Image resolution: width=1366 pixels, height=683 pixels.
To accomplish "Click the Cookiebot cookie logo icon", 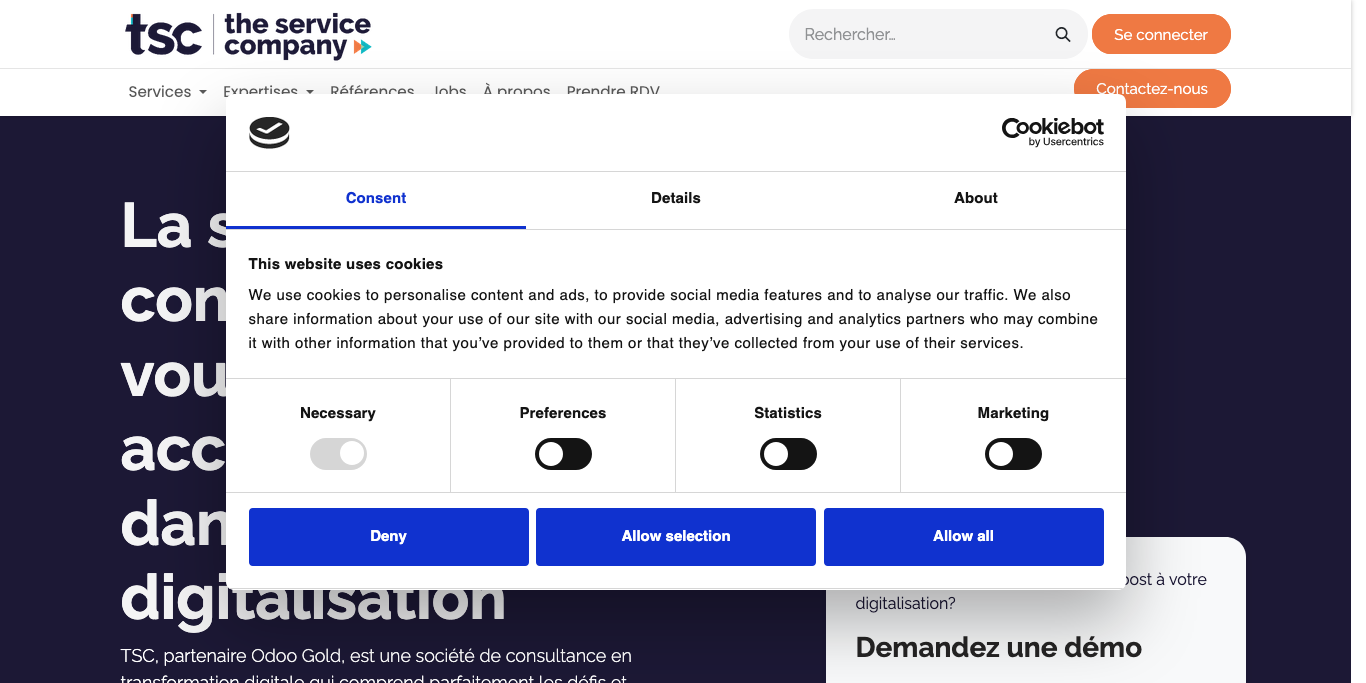I will [x=269, y=132].
